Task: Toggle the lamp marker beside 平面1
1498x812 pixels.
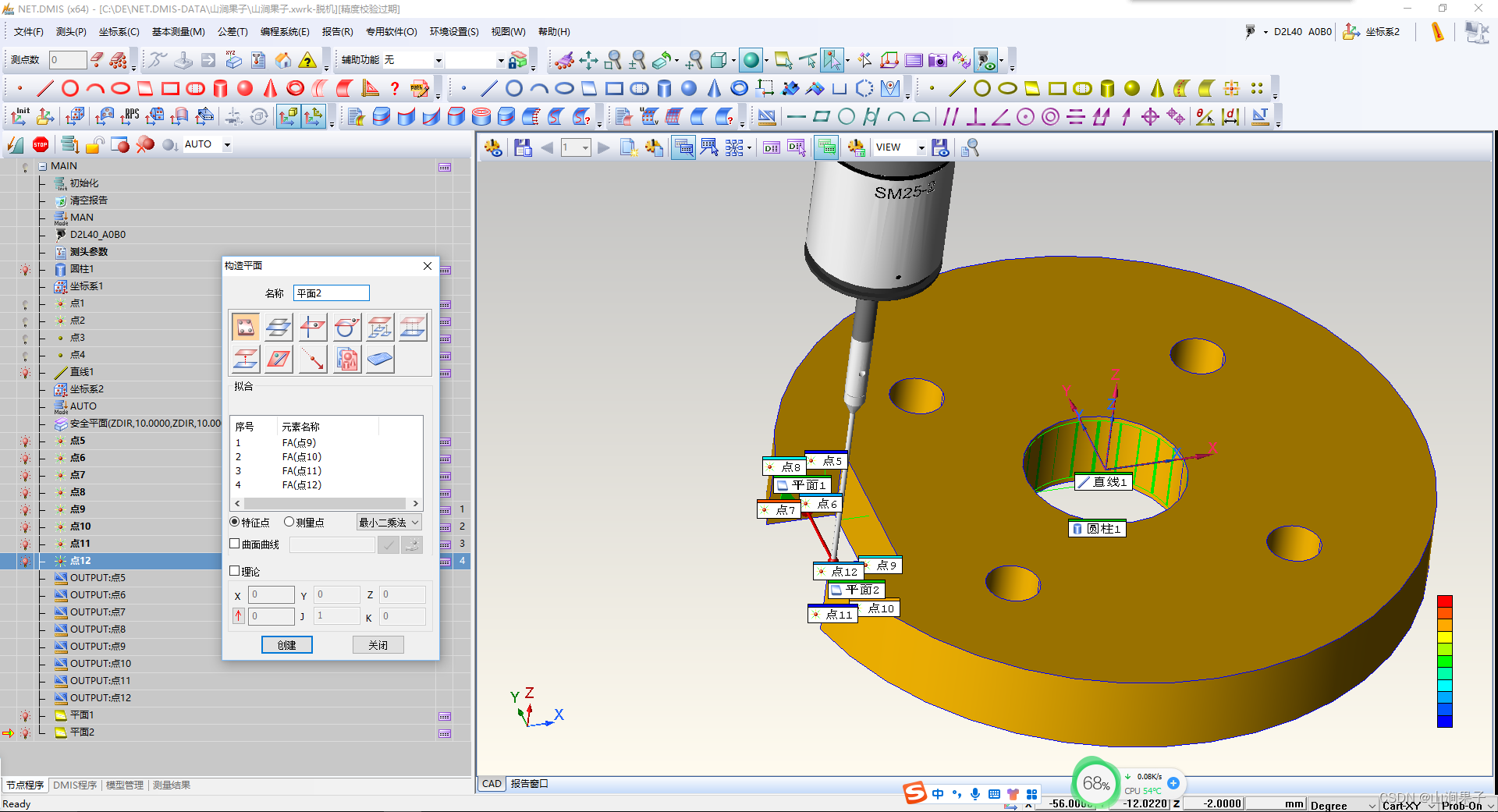Action: pyautogui.click(x=25, y=715)
